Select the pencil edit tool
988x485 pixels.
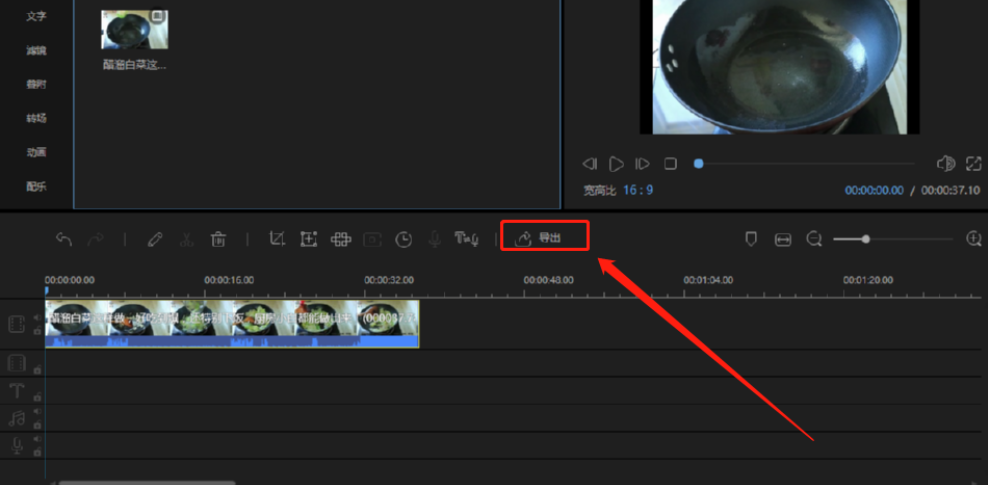(154, 239)
